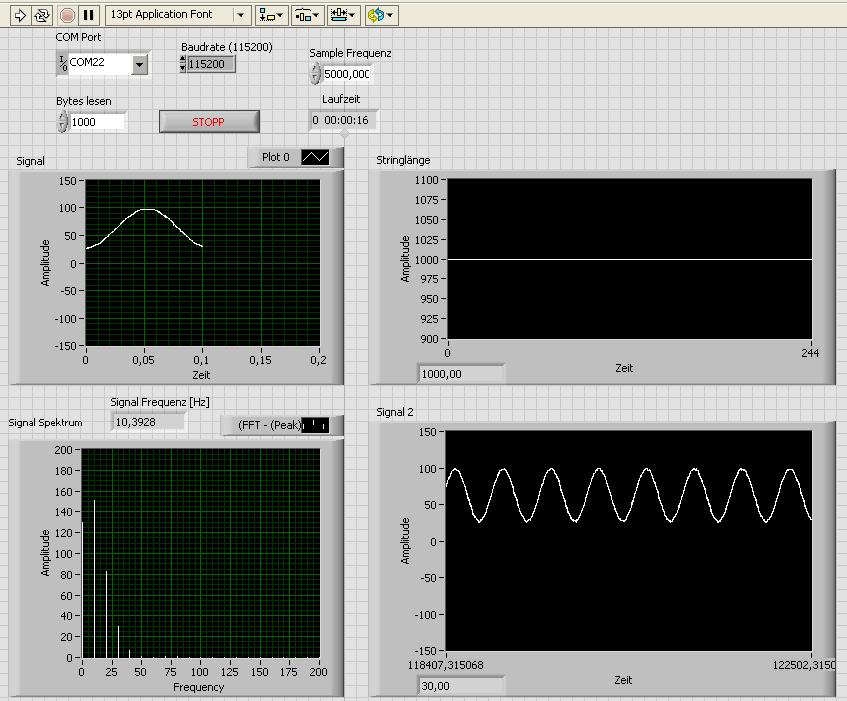
Task: Click the Plot 0 legend line swatch
Action: pos(315,157)
